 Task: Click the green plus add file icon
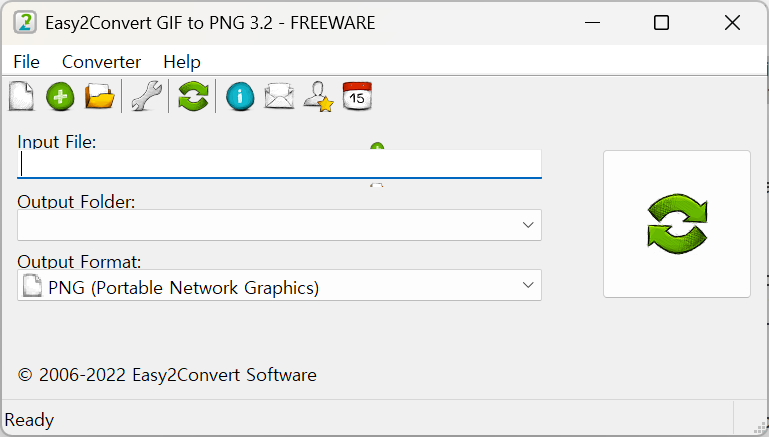click(x=60, y=96)
